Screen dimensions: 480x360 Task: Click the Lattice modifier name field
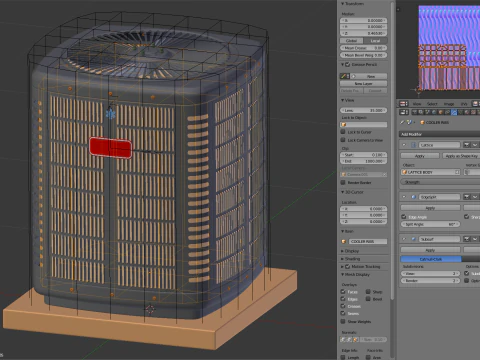439,145
